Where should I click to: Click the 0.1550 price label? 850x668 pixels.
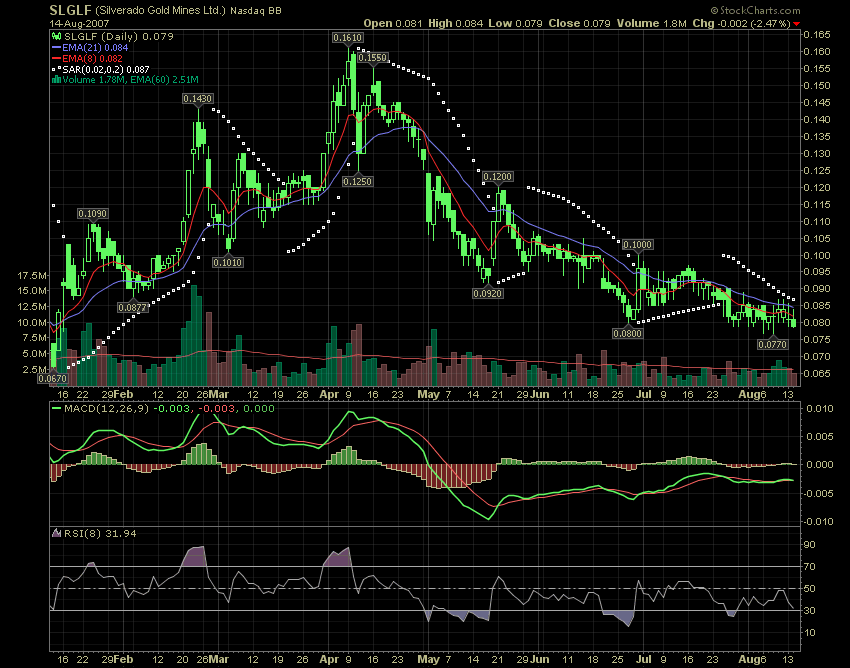coord(373,57)
